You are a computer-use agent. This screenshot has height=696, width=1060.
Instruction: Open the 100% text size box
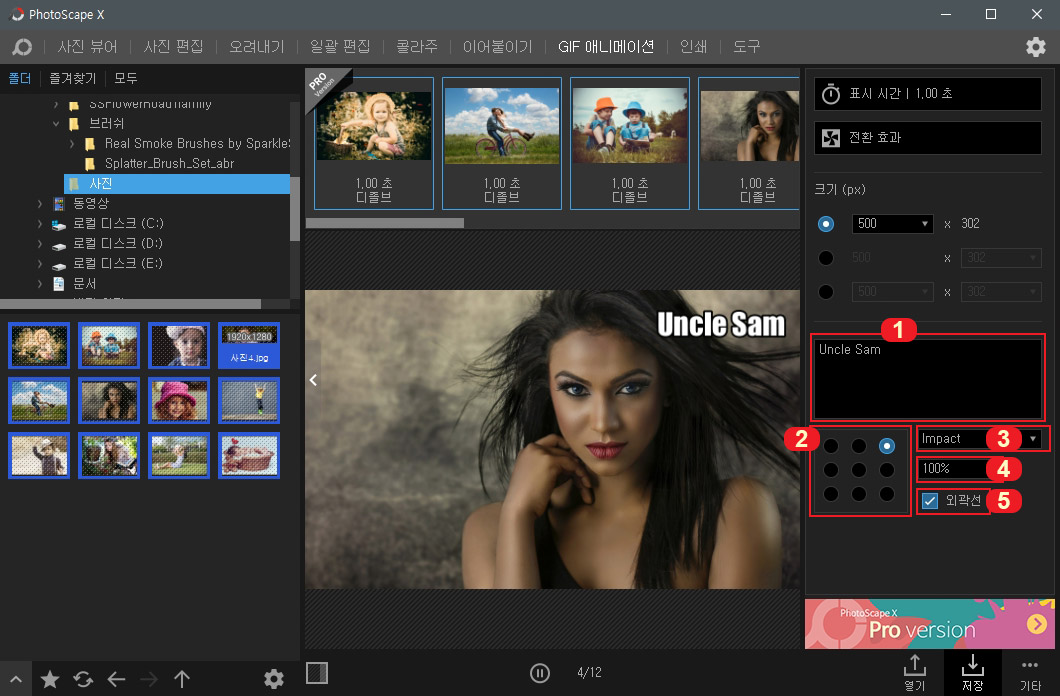(x=955, y=468)
